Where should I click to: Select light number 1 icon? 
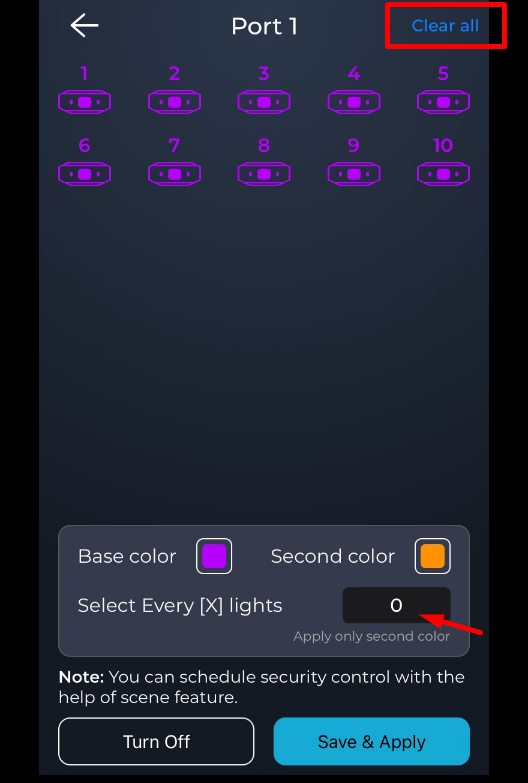point(84,102)
